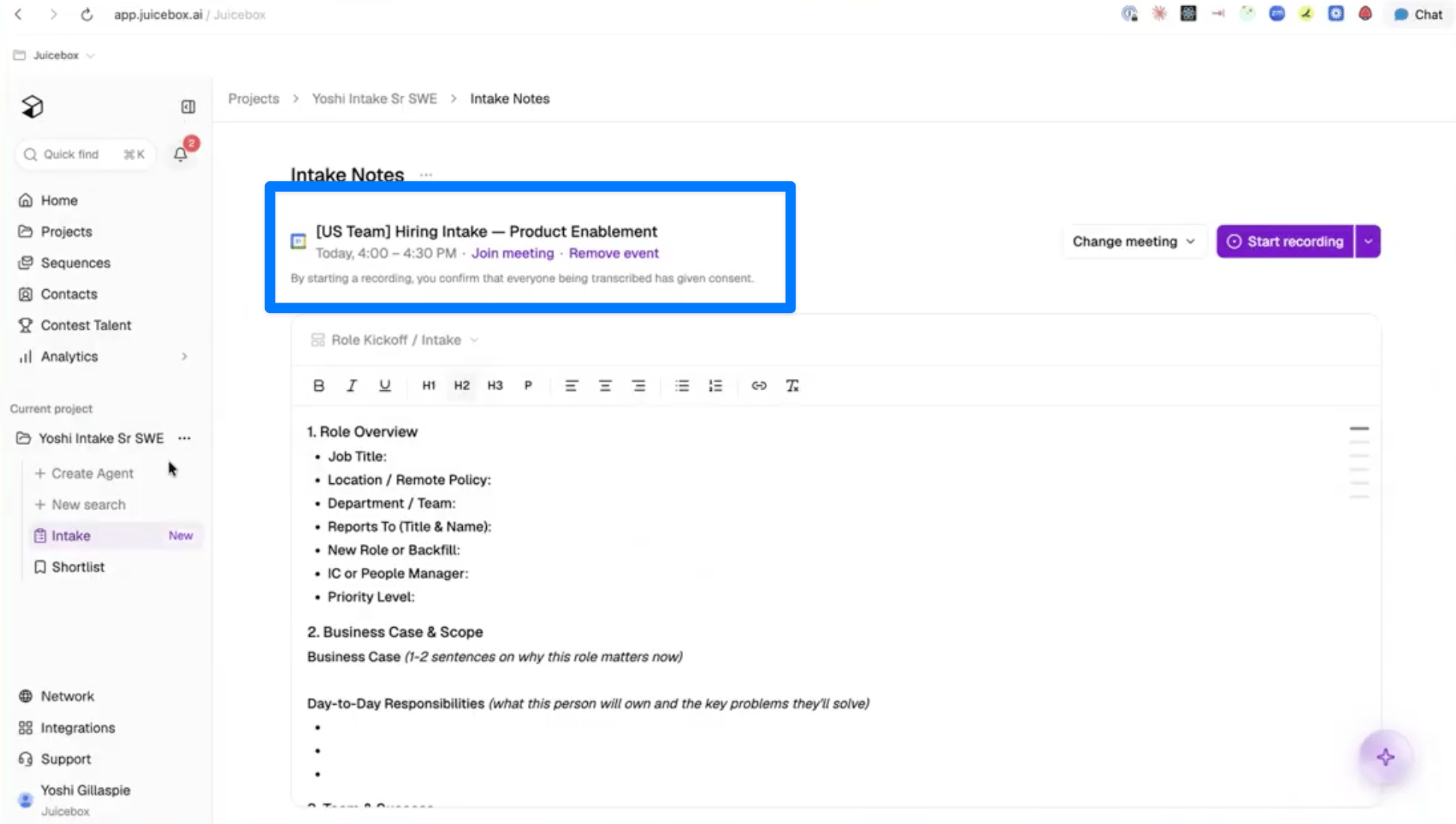Viewport: 1456px width, 824px height.
Task: Set text to Heading 1 (H1)
Action: point(428,386)
